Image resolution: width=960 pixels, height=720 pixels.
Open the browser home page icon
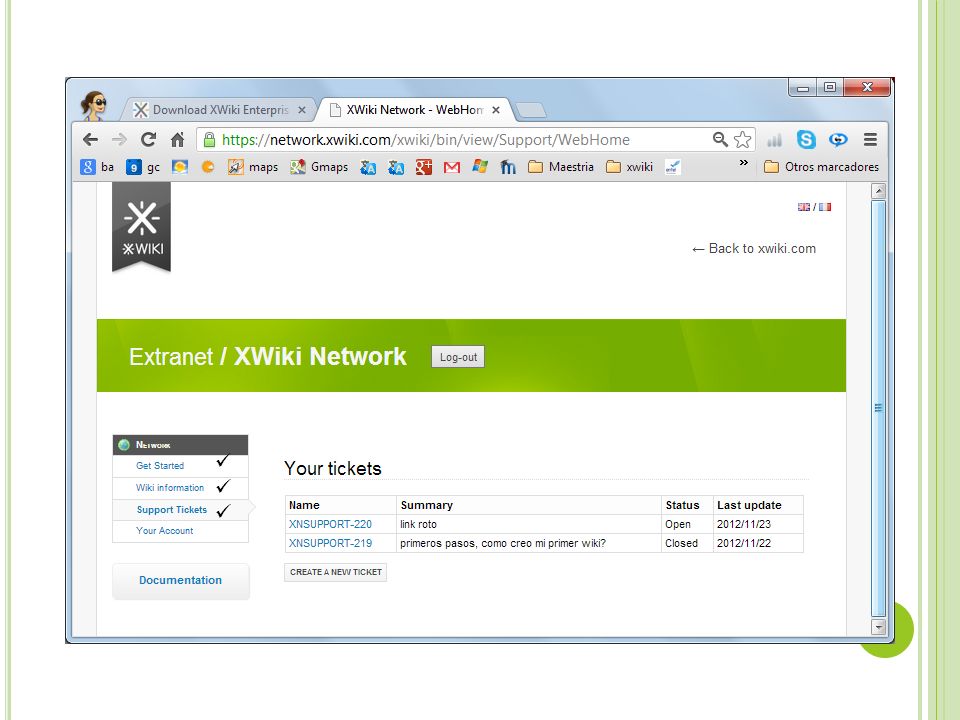click(x=178, y=140)
